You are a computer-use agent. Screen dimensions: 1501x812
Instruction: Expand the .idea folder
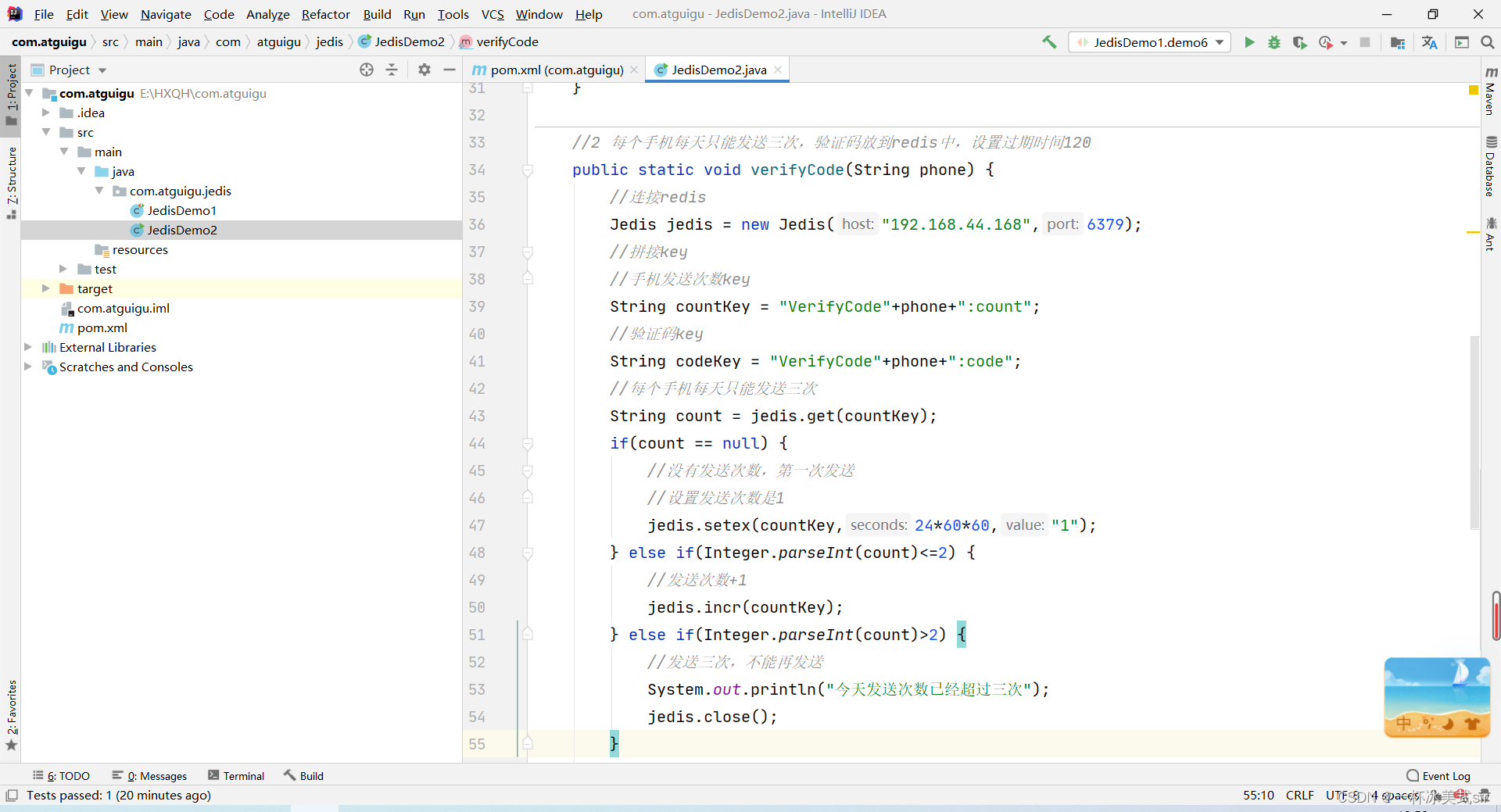46,113
